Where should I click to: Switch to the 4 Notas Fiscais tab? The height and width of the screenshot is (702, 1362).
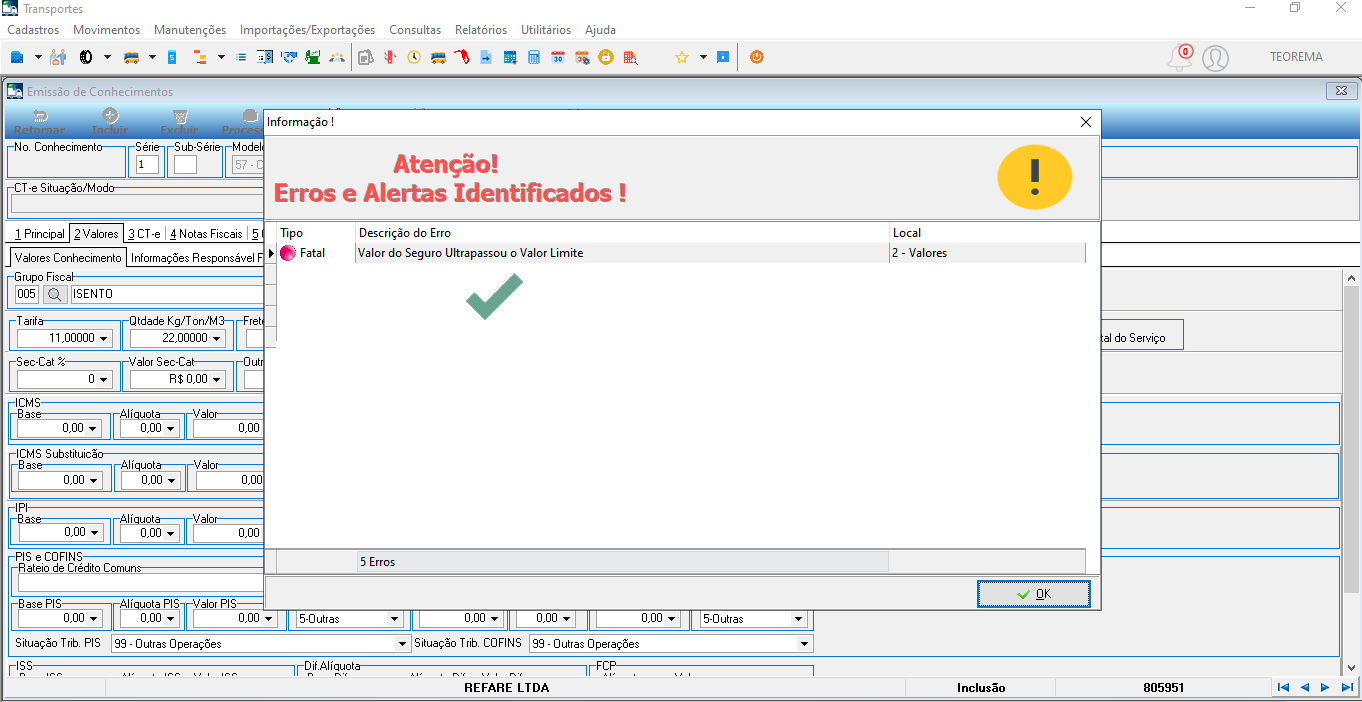click(206, 234)
